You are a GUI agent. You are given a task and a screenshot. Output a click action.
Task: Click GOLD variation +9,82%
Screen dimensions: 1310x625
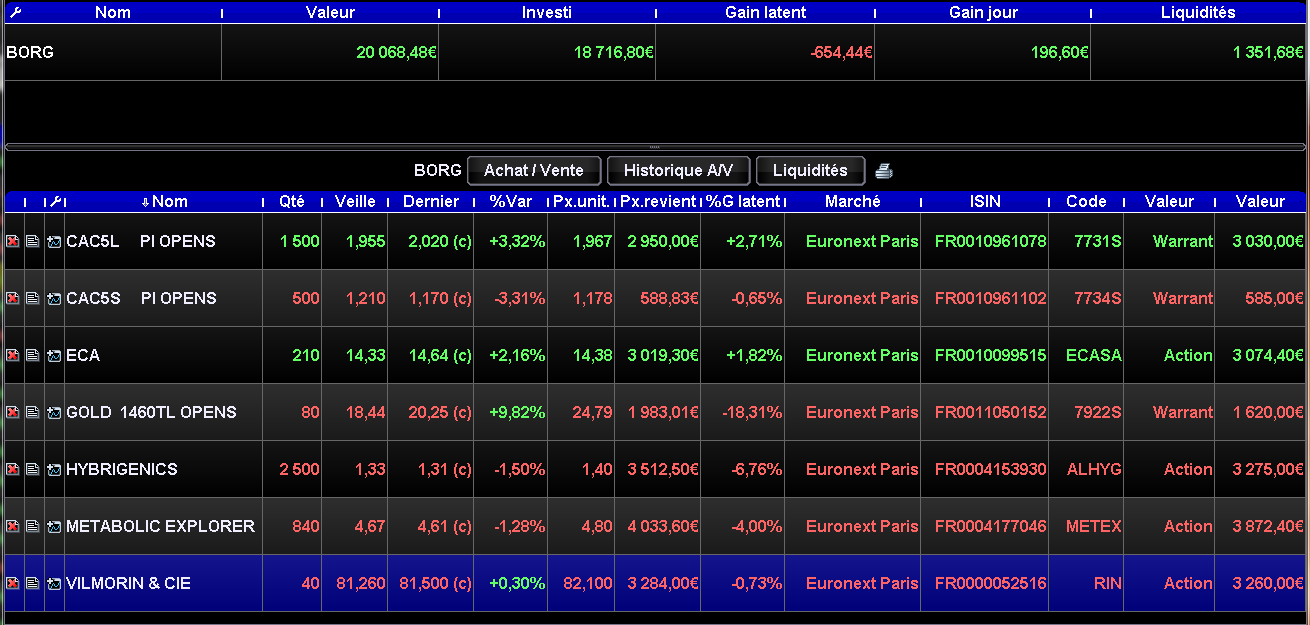[517, 412]
